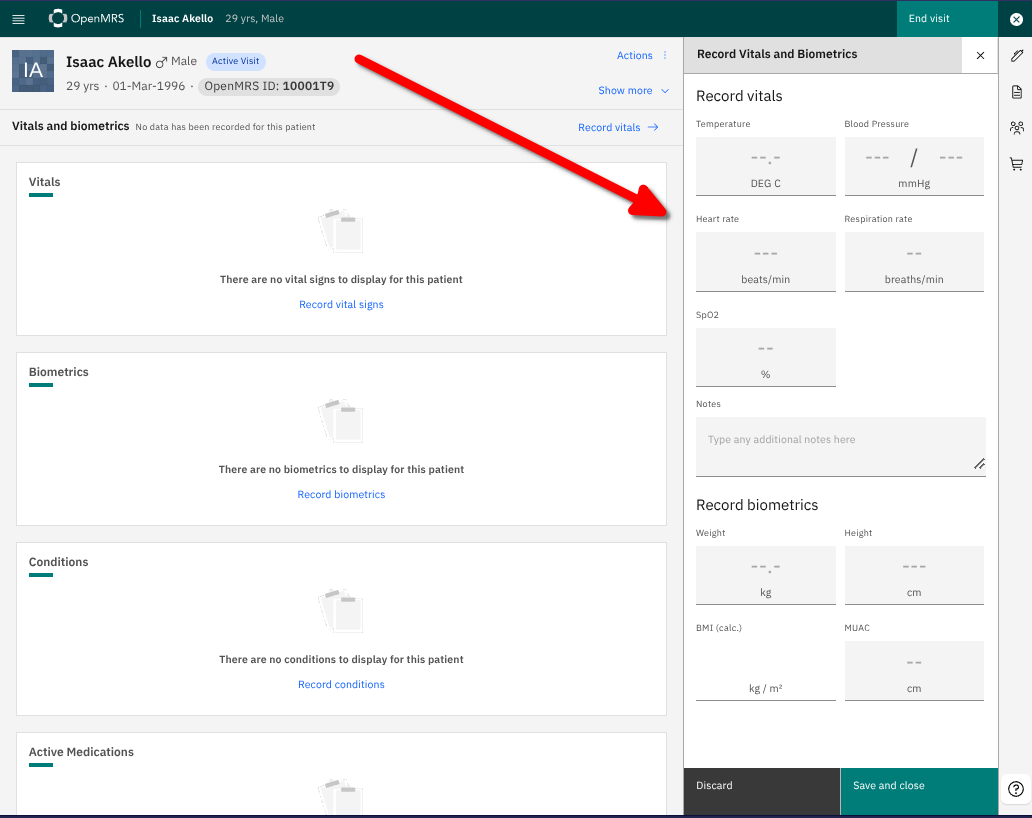The width and height of the screenshot is (1032, 818).
Task: Open the hamburger navigation menu
Action: click(18, 19)
